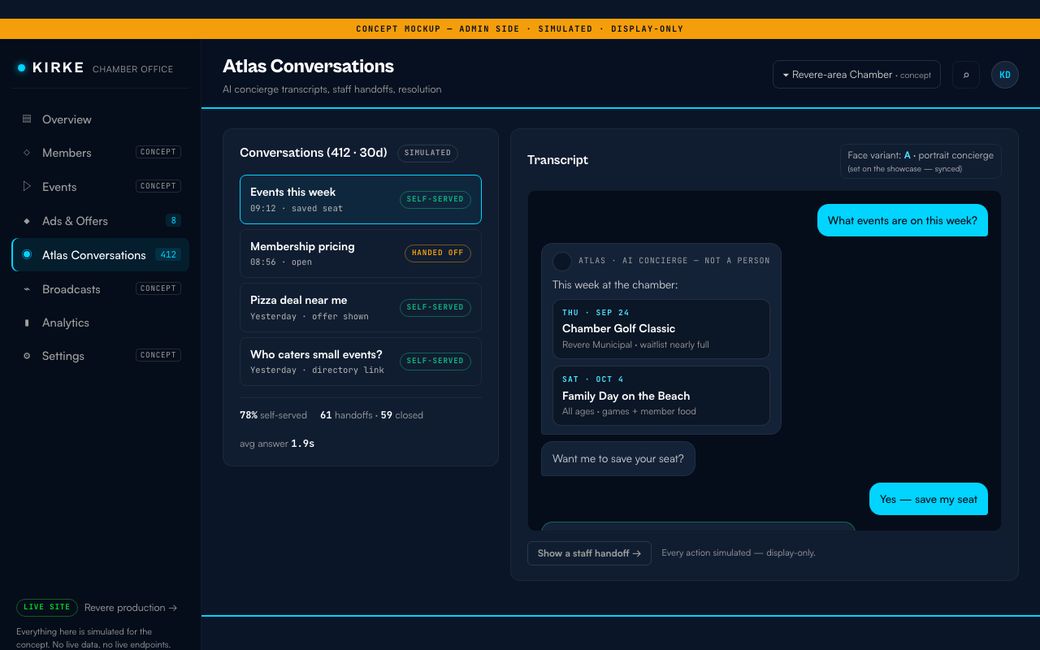Click the Atlas Conversations page heading
This screenshot has height=650, width=1040.
pos(308,66)
